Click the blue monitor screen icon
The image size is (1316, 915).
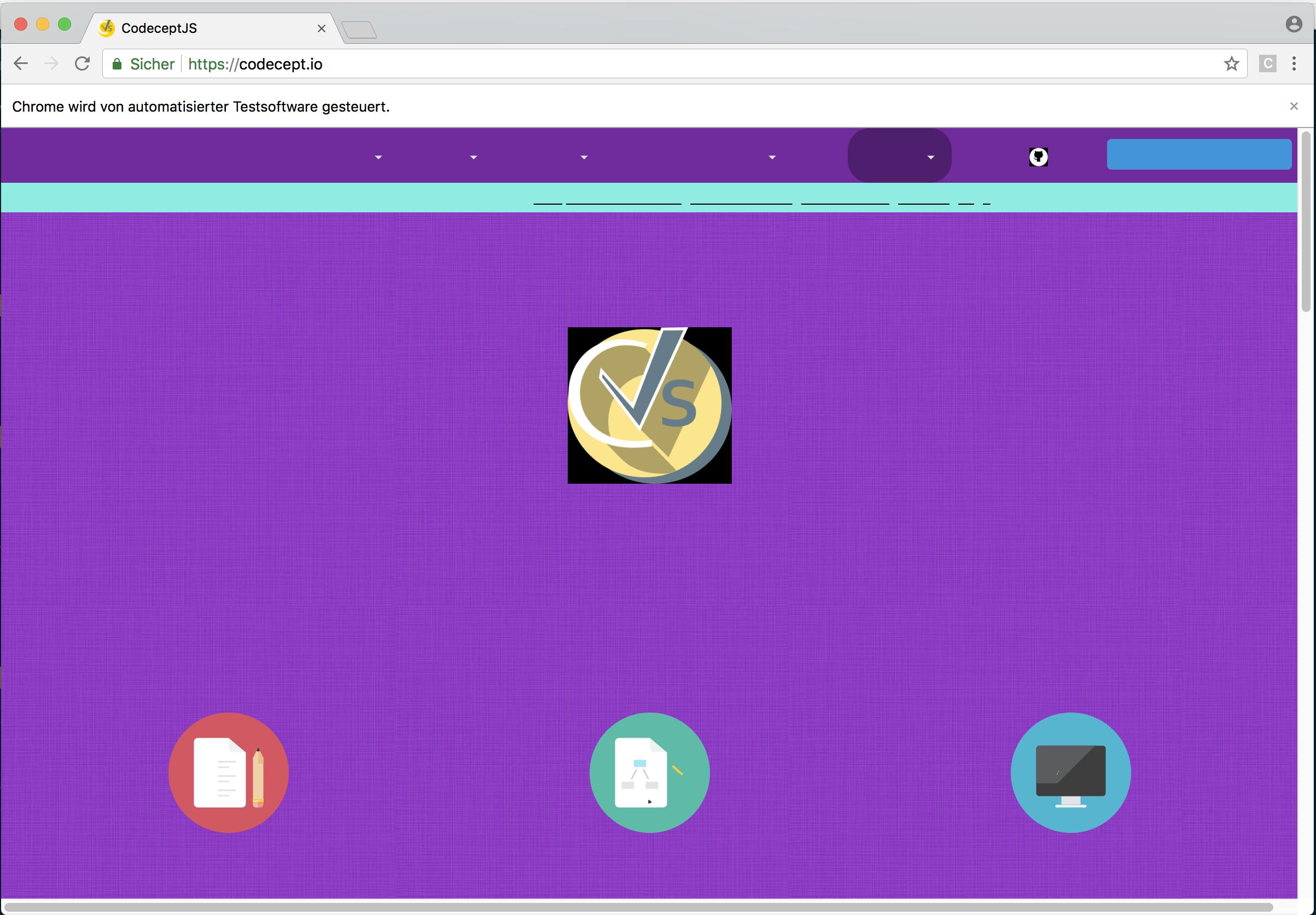(x=1071, y=772)
